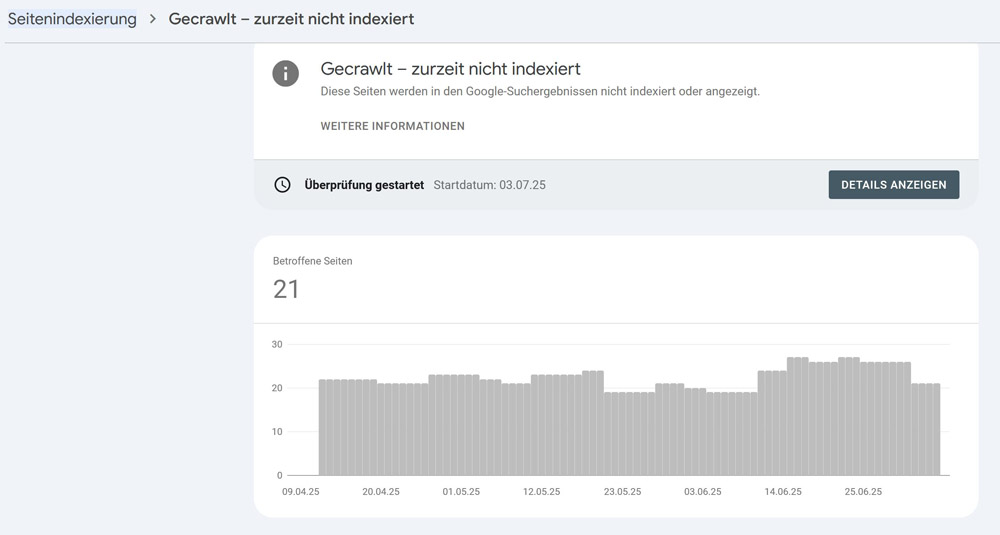Click the clock icon beside Überprüfung gestartet
The height and width of the screenshot is (535, 1000).
(283, 185)
